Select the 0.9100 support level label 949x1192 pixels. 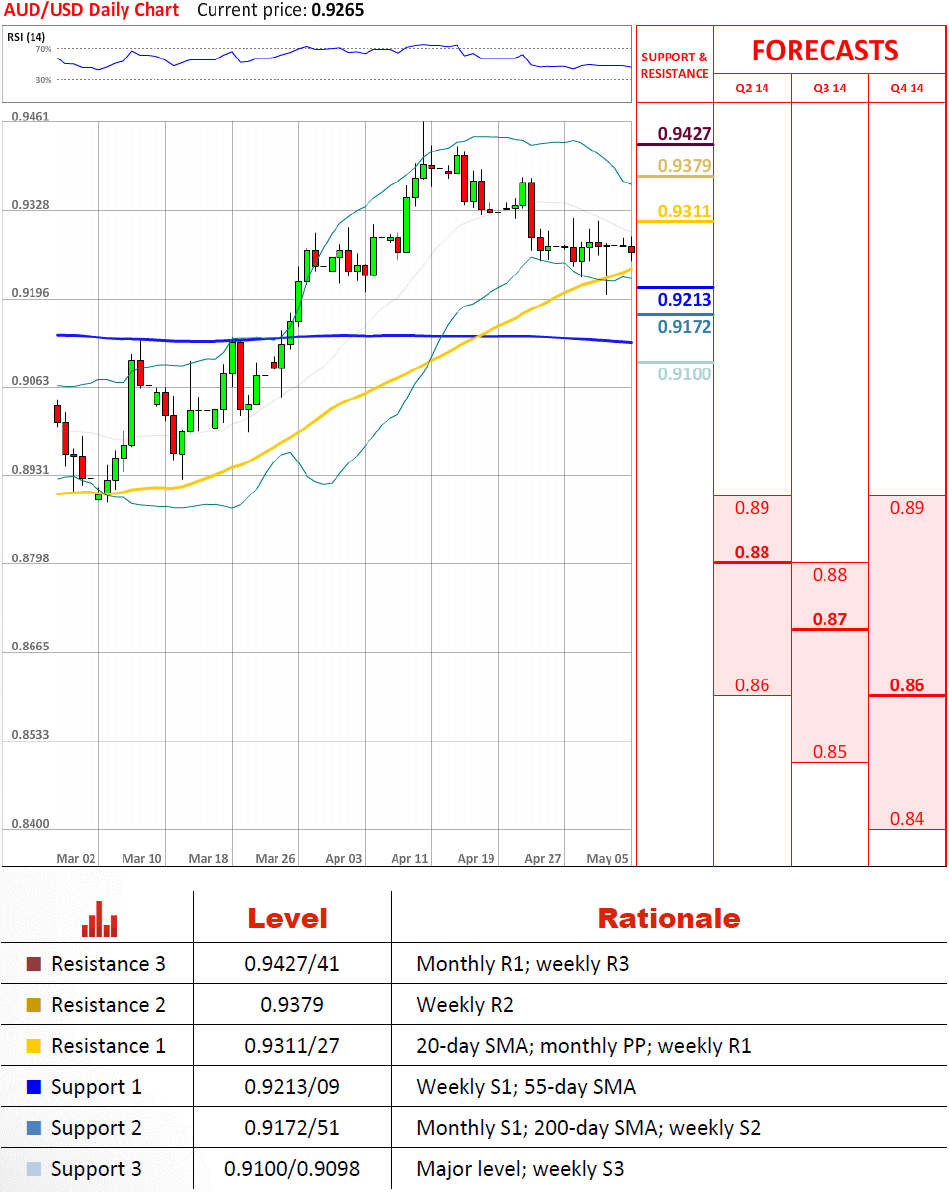pyautogui.click(x=684, y=374)
